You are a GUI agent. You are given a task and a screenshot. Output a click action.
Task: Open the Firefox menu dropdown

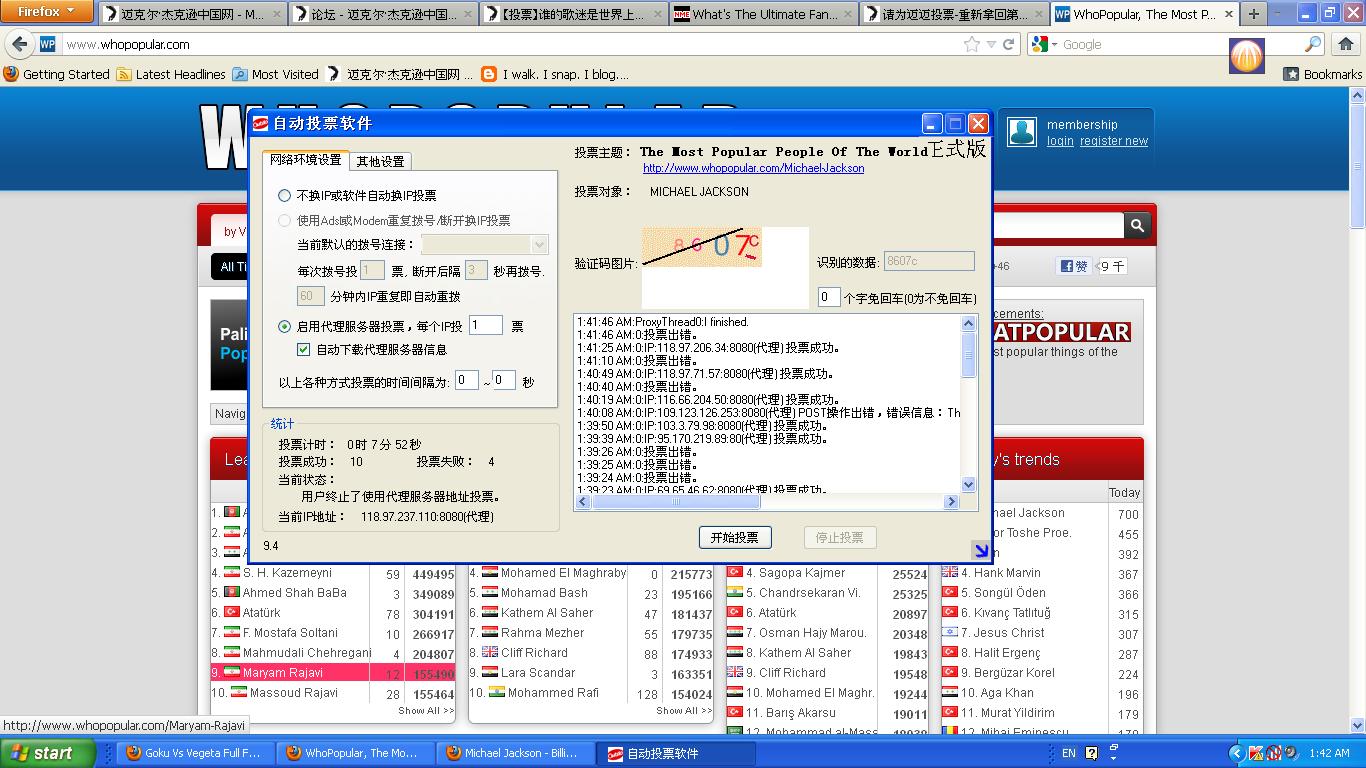pyautogui.click(x=47, y=12)
